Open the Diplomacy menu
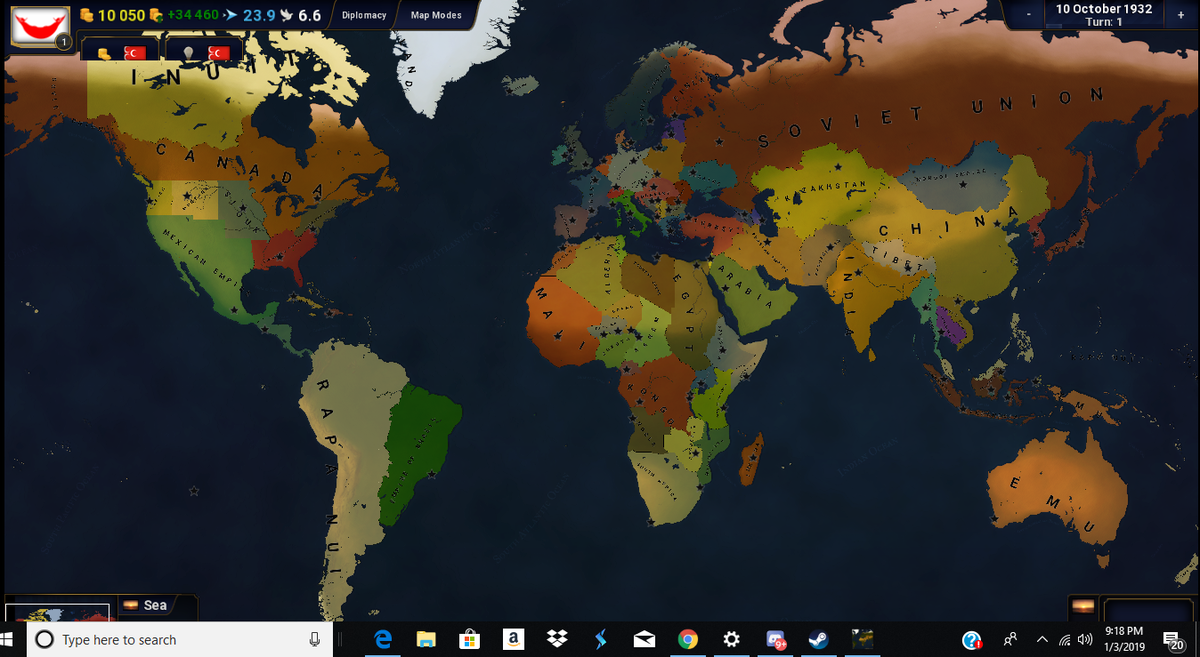Screen dimensions: 1200x657 point(364,16)
